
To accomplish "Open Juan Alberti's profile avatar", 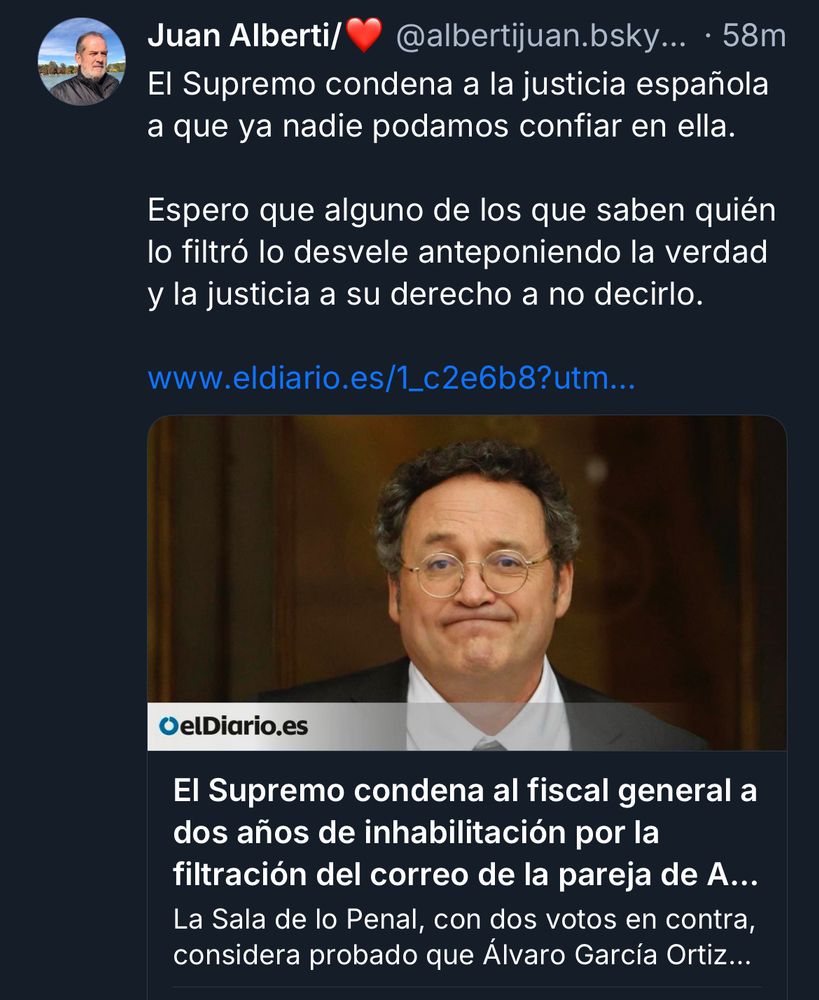I will point(82,61).
